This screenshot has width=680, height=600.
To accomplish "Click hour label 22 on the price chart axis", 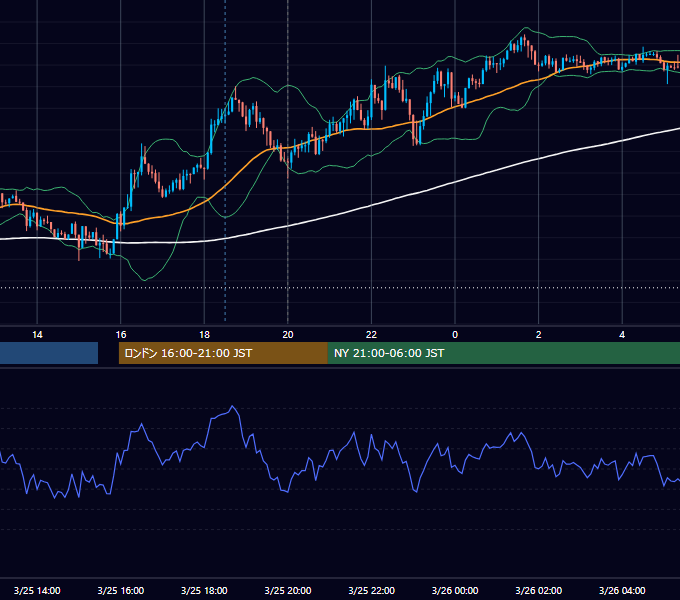I will pos(372,335).
